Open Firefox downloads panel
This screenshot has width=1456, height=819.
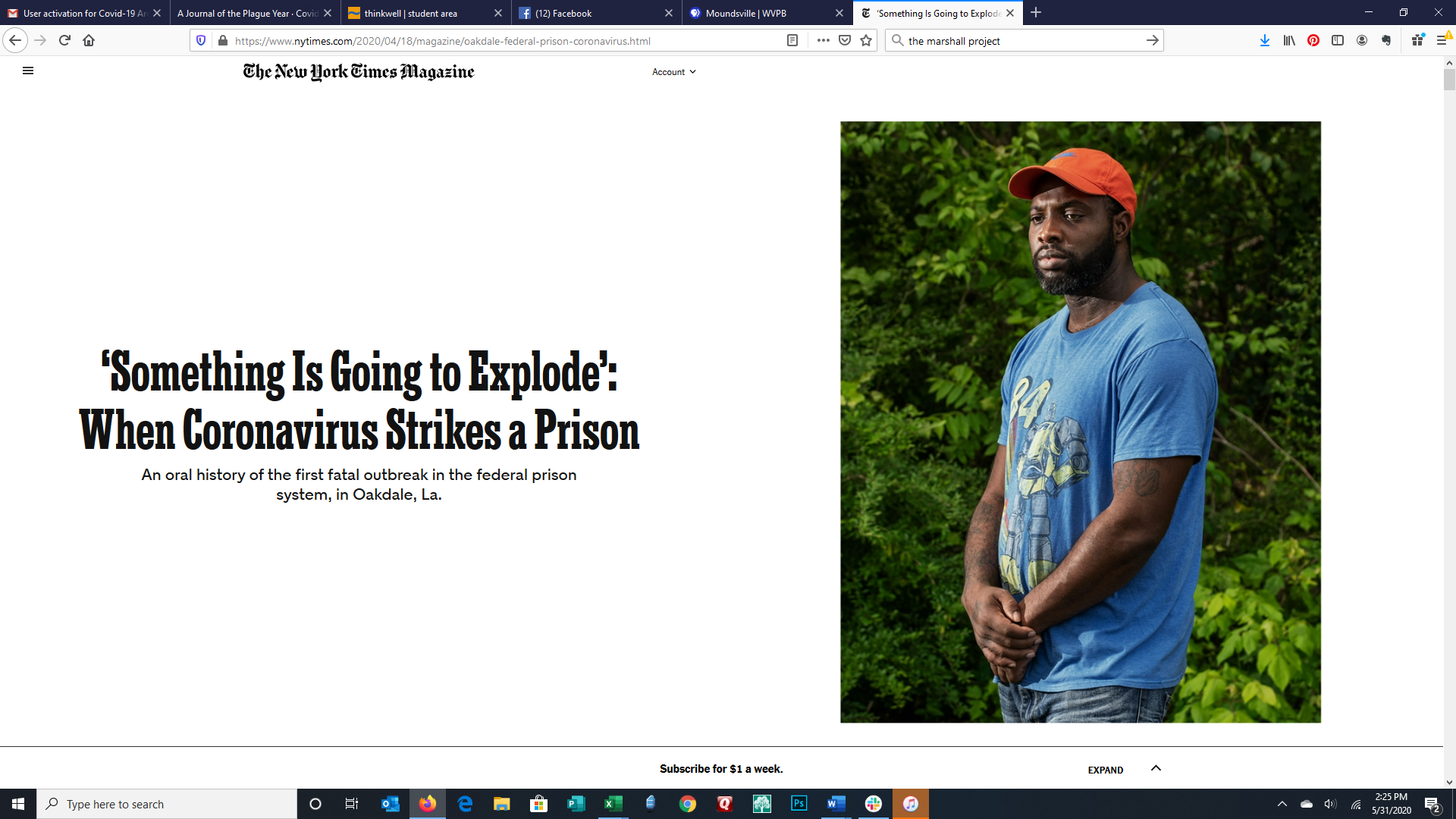(1264, 41)
